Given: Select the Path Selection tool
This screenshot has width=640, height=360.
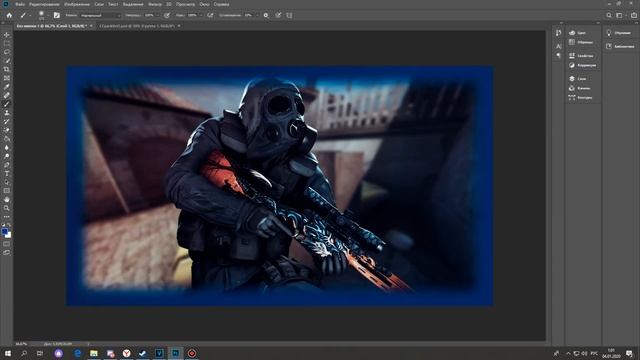Looking at the screenshot, I should coord(7,182).
